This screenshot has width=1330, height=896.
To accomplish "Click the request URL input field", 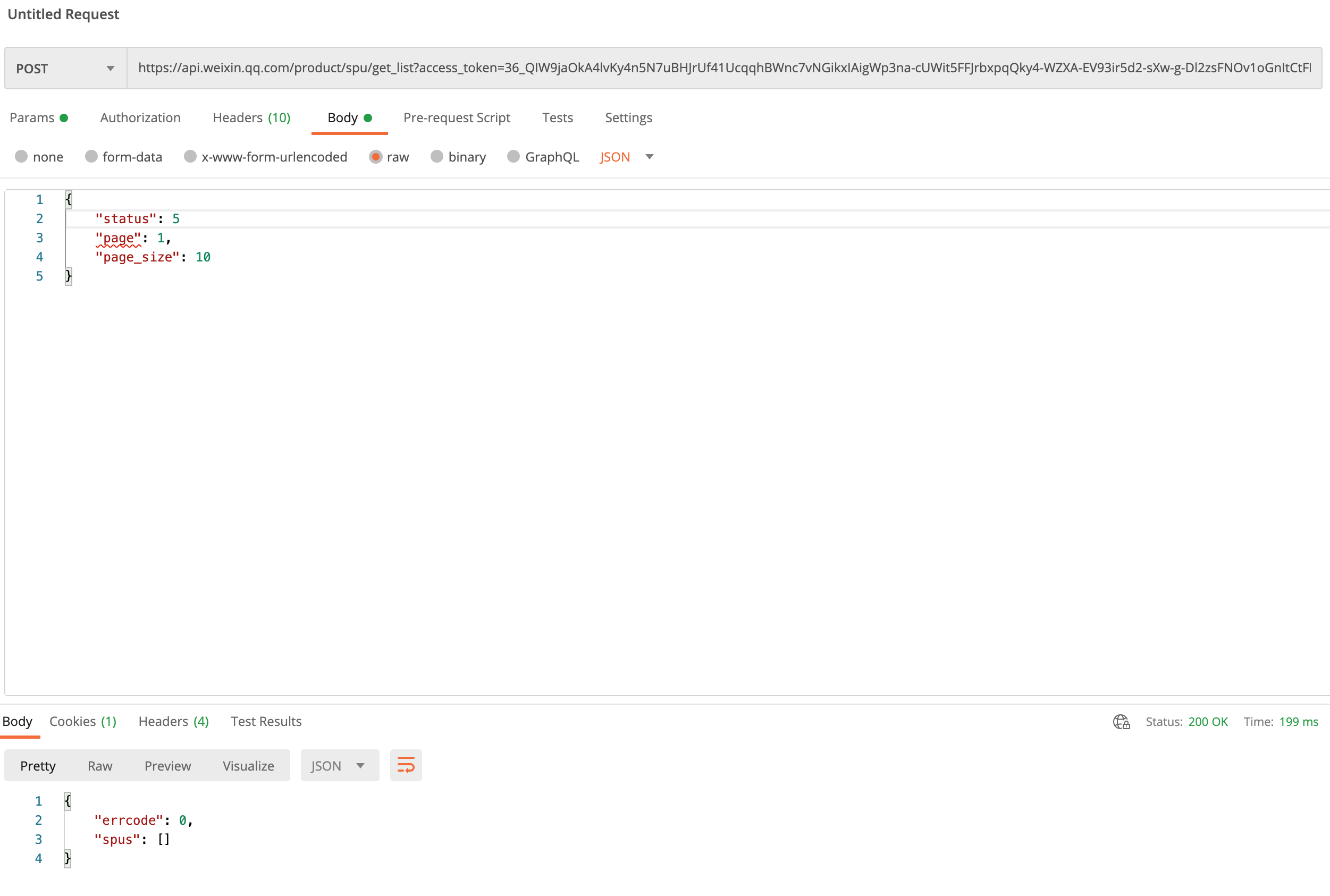I will [723, 68].
